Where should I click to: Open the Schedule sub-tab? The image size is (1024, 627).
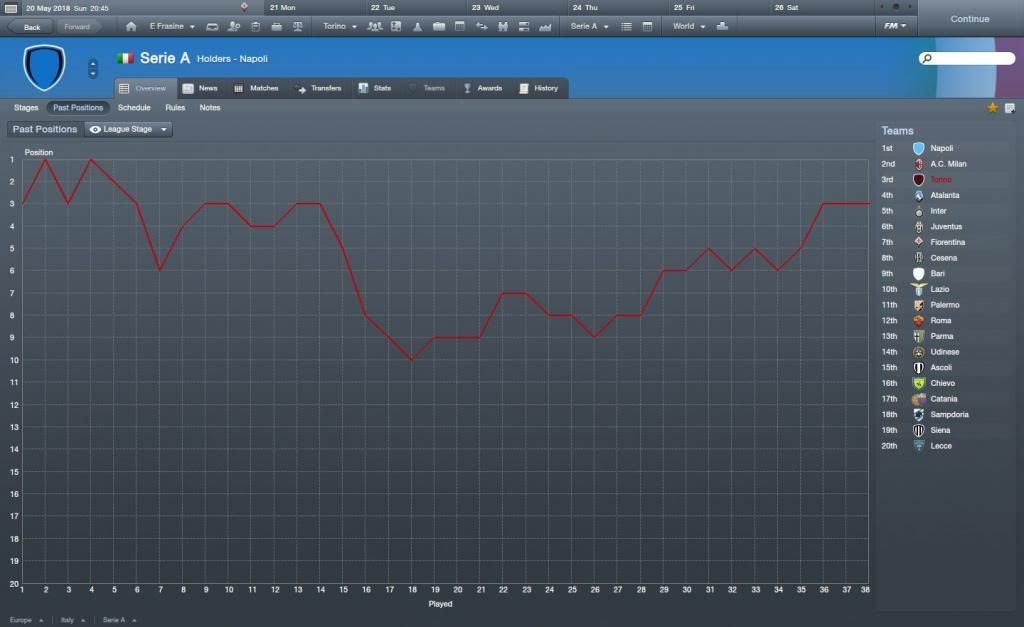(x=134, y=108)
